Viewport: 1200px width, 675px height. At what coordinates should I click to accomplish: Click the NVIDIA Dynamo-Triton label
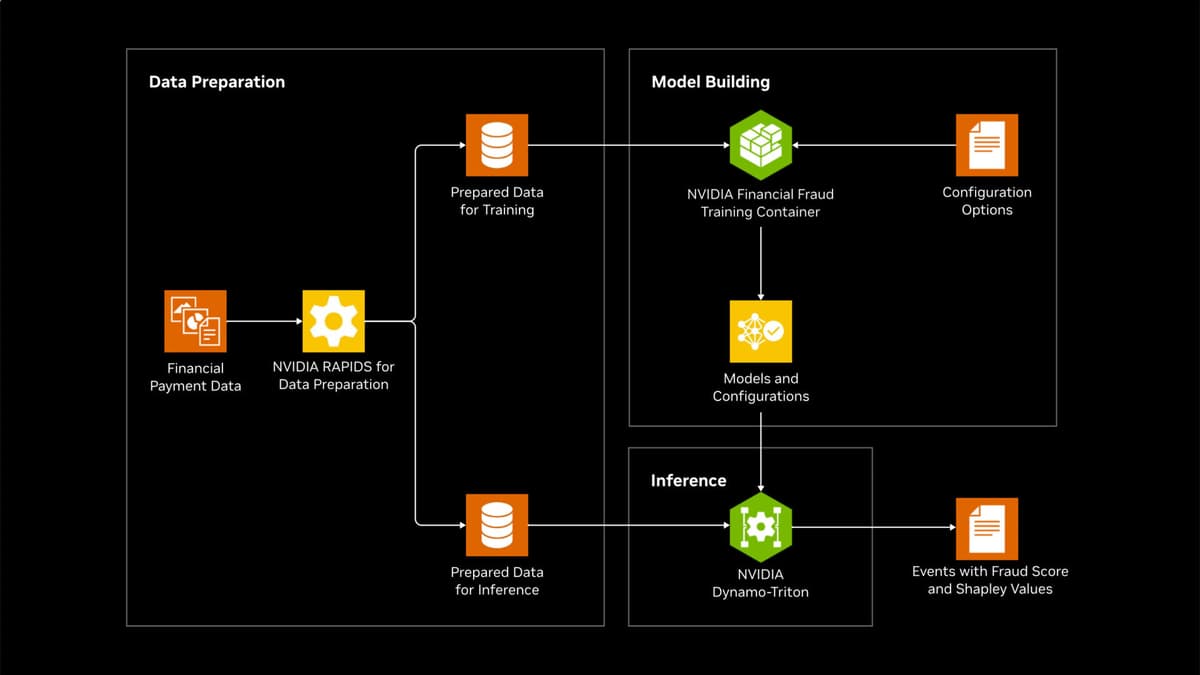(x=760, y=583)
